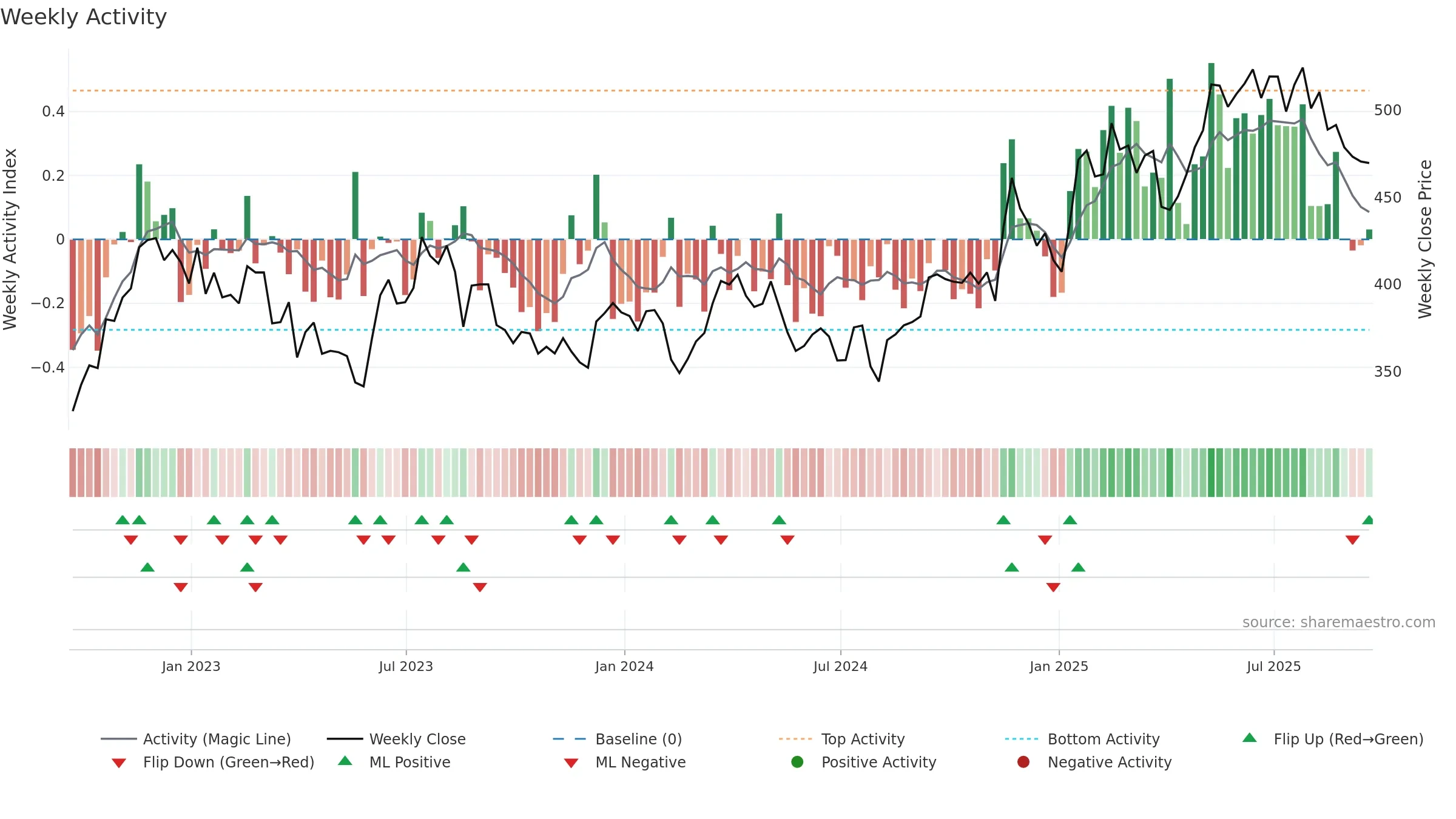Image resolution: width=1456 pixels, height=819 pixels.
Task: Click the Jul 2024 x-axis label
Action: tap(840, 666)
